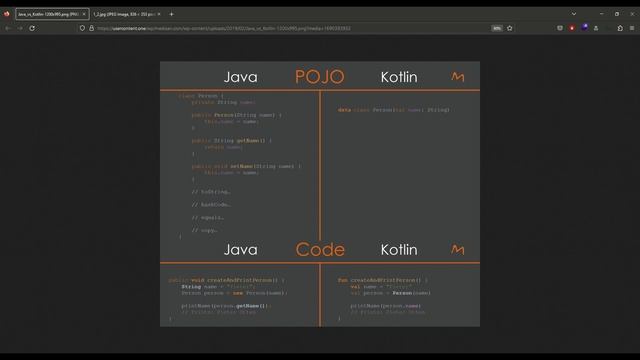Reset the zoom level badge

point(497,28)
